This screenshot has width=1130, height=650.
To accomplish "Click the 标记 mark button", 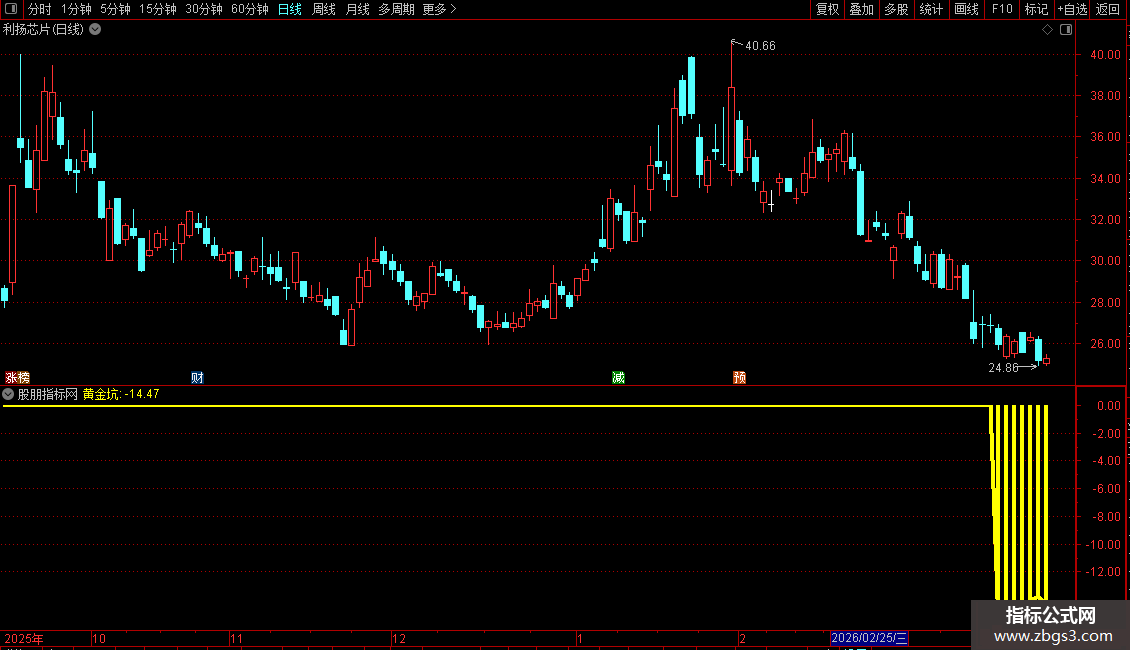I will click(x=1036, y=9).
